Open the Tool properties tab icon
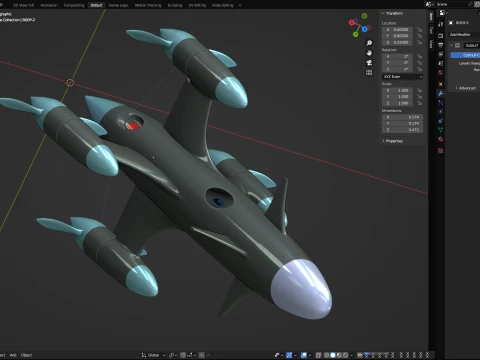 (441, 24)
